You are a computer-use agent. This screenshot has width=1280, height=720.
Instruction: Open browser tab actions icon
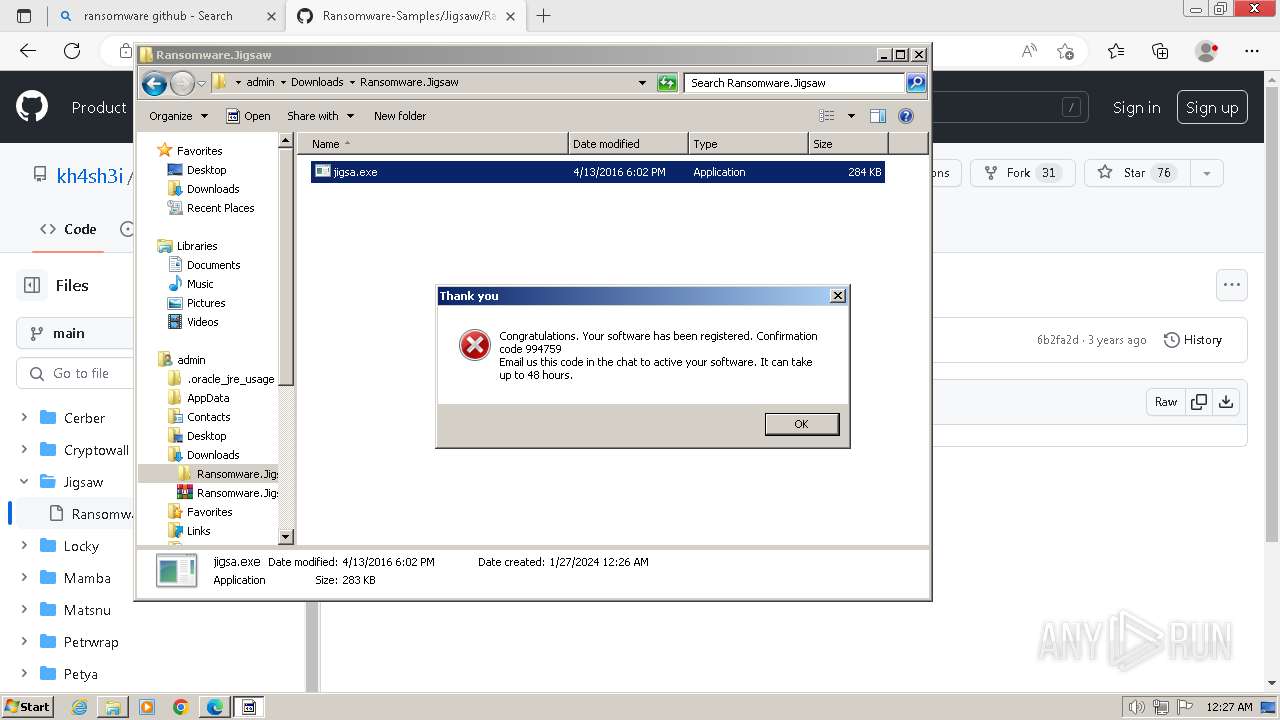tap(24, 16)
